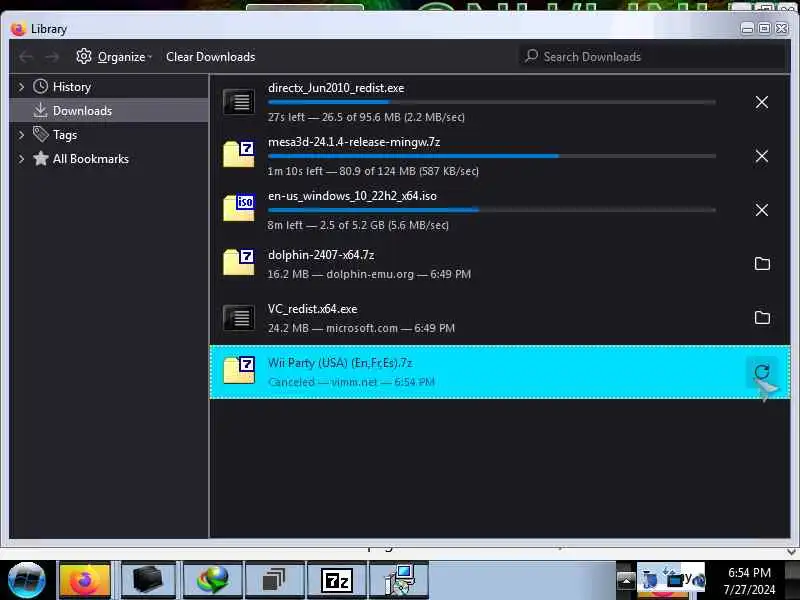Select the Wii Party (USA) (En,Fr,Es).7z name
The height and width of the screenshot is (600, 800).
pyautogui.click(x=340, y=363)
